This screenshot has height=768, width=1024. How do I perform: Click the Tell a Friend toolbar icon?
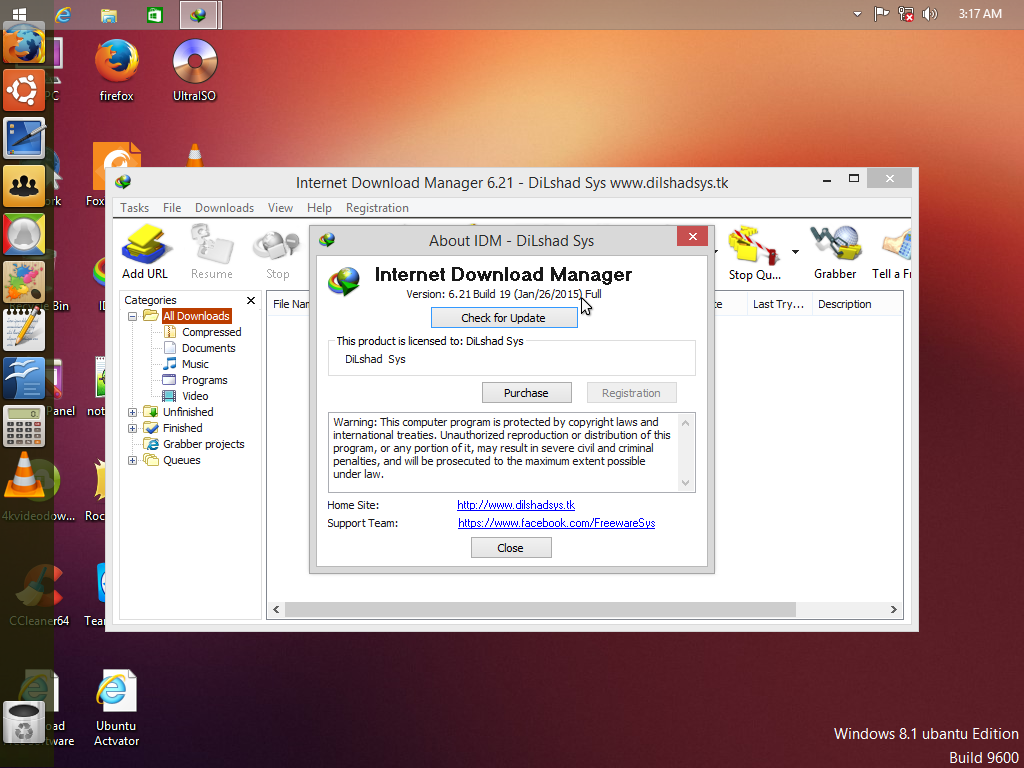tap(893, 253)
